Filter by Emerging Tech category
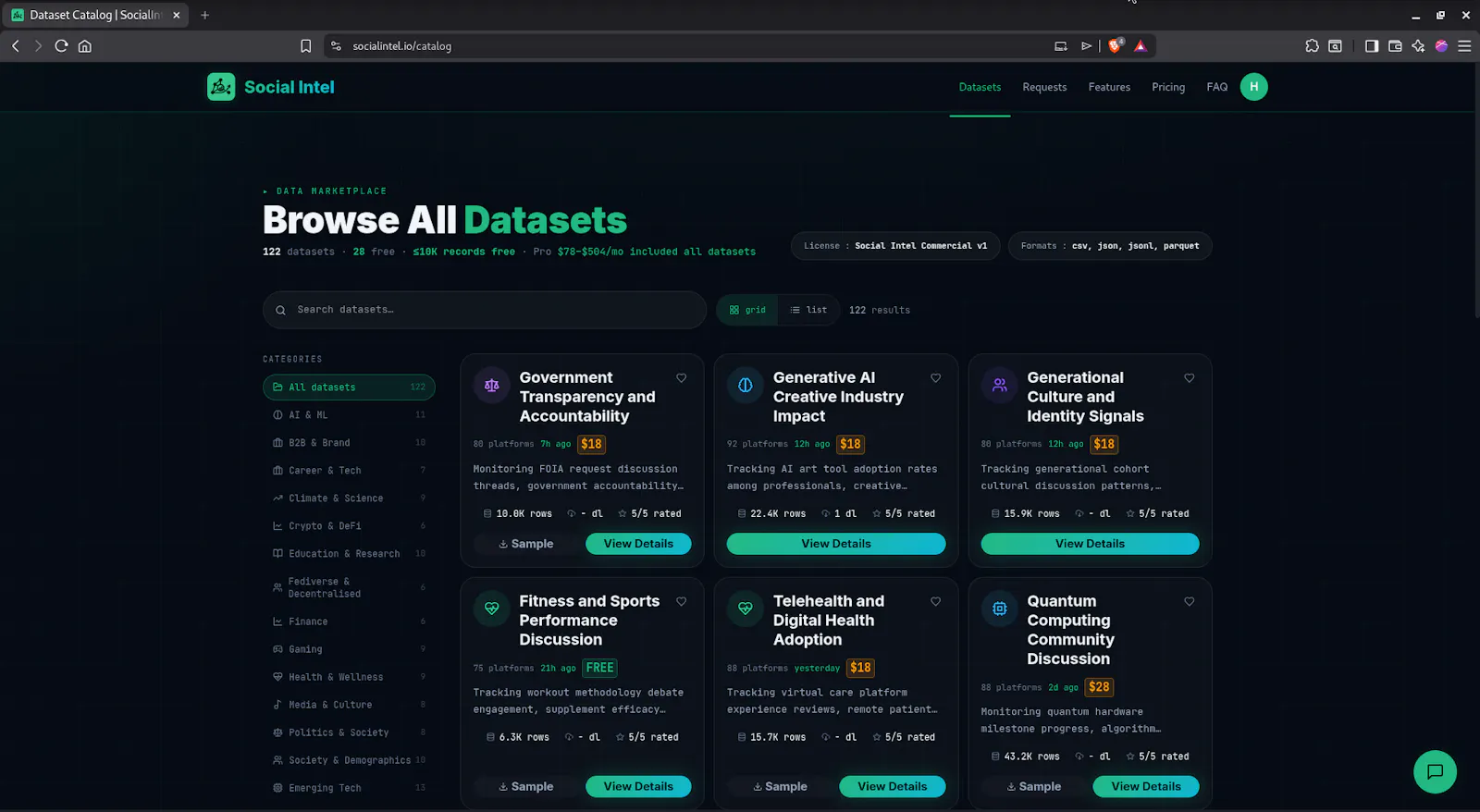This screenshot has height=812, width=1480. click(x=349, y=788)
